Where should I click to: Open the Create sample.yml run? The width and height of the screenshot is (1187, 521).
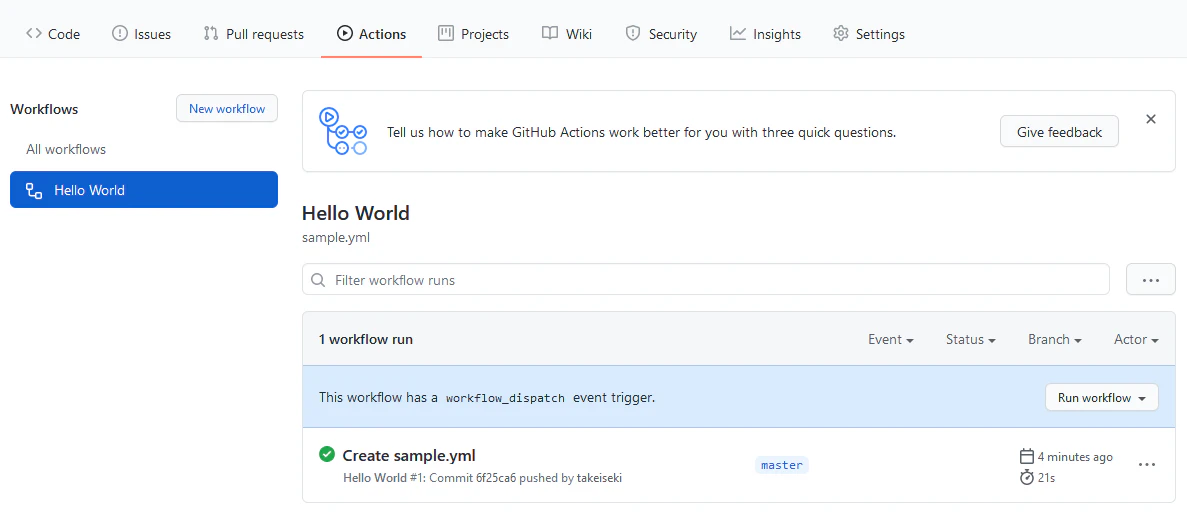(x=409, y=455)
